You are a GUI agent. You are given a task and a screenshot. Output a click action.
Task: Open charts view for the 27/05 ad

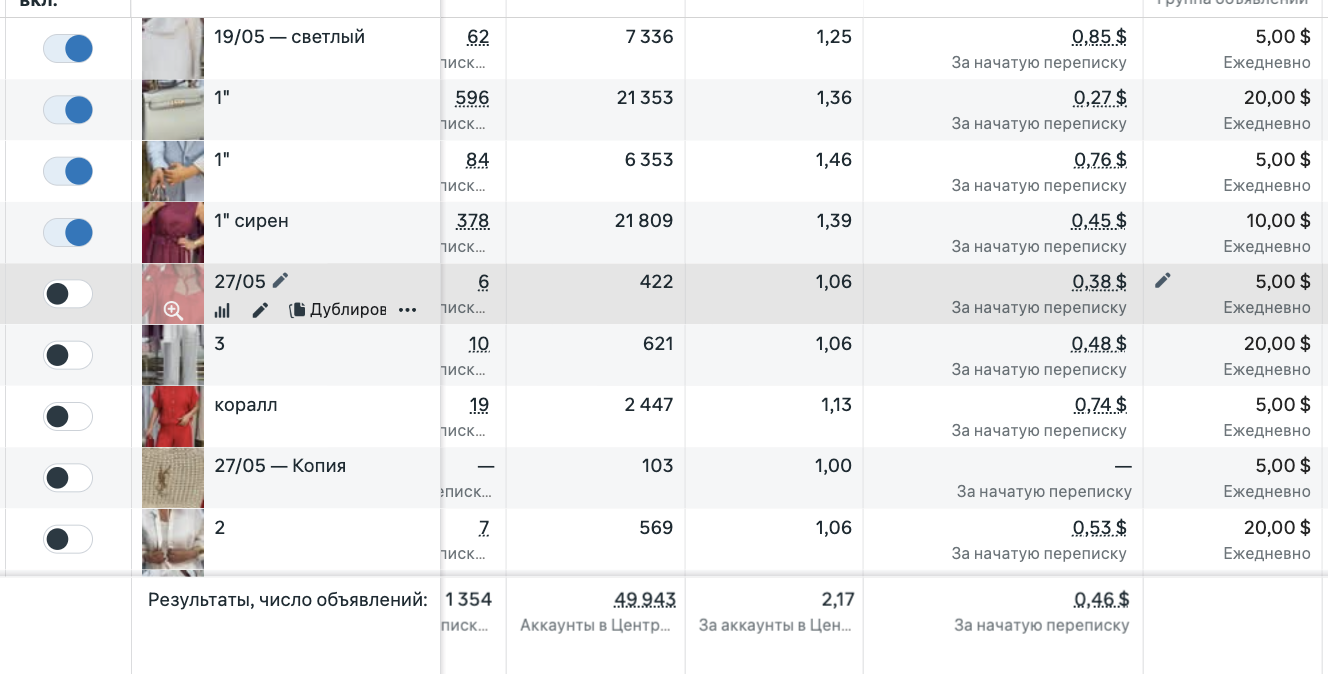(x=223, y=310)
